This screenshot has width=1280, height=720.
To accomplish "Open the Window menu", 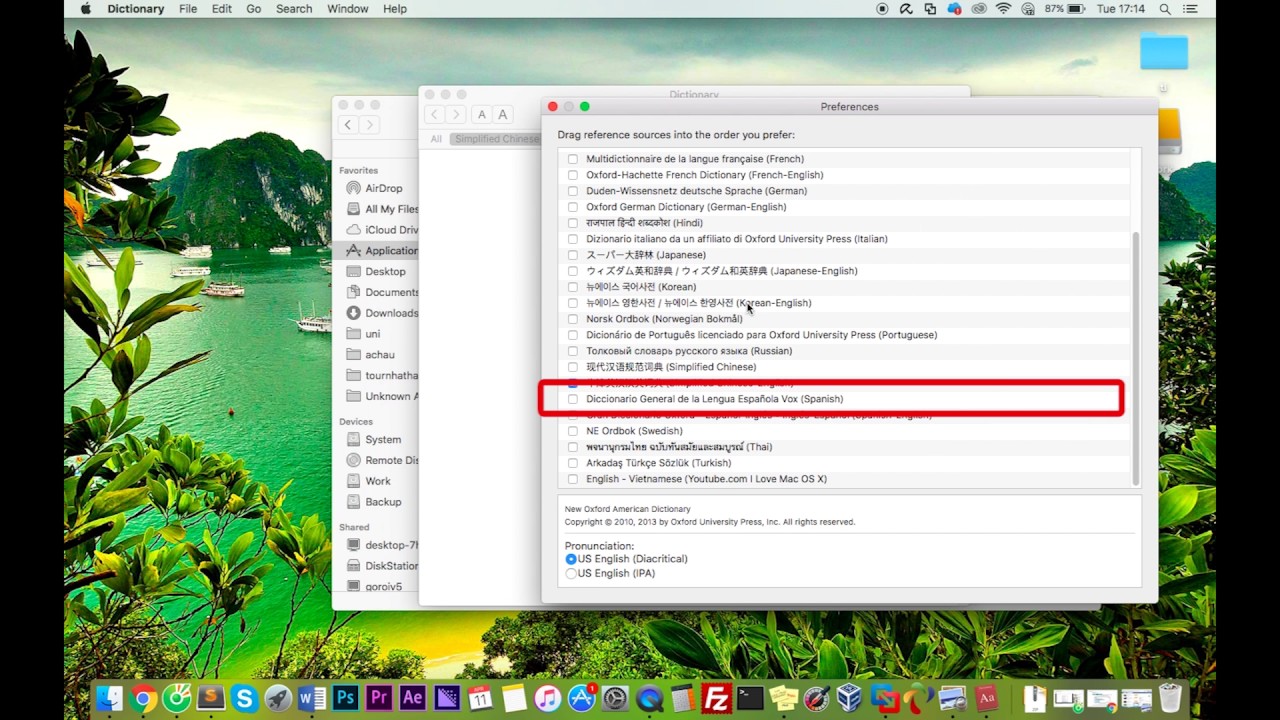I will (x=347, y=9).
